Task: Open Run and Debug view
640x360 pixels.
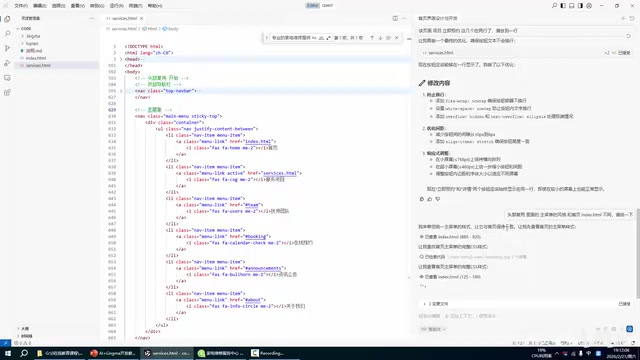Action: pos(7,63)
